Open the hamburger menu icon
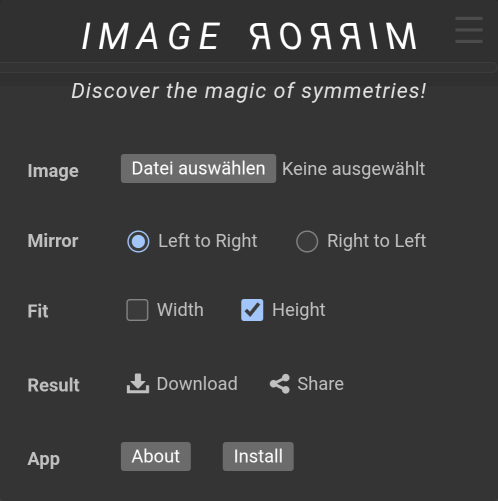The width and height of the screenshot is (498, 501). [x=469, y=30]
